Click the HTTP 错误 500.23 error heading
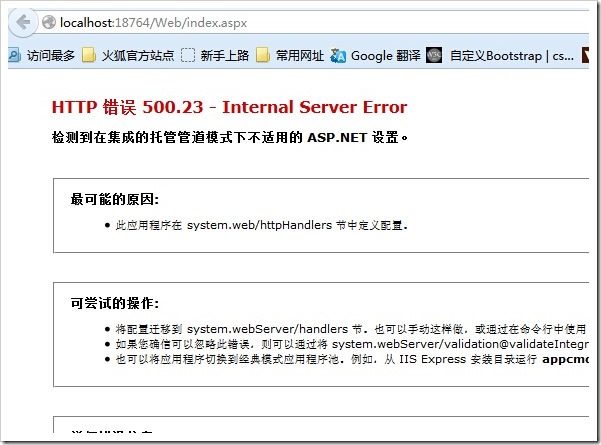Viewport: 601px width, 445px height. pos(229,107)
